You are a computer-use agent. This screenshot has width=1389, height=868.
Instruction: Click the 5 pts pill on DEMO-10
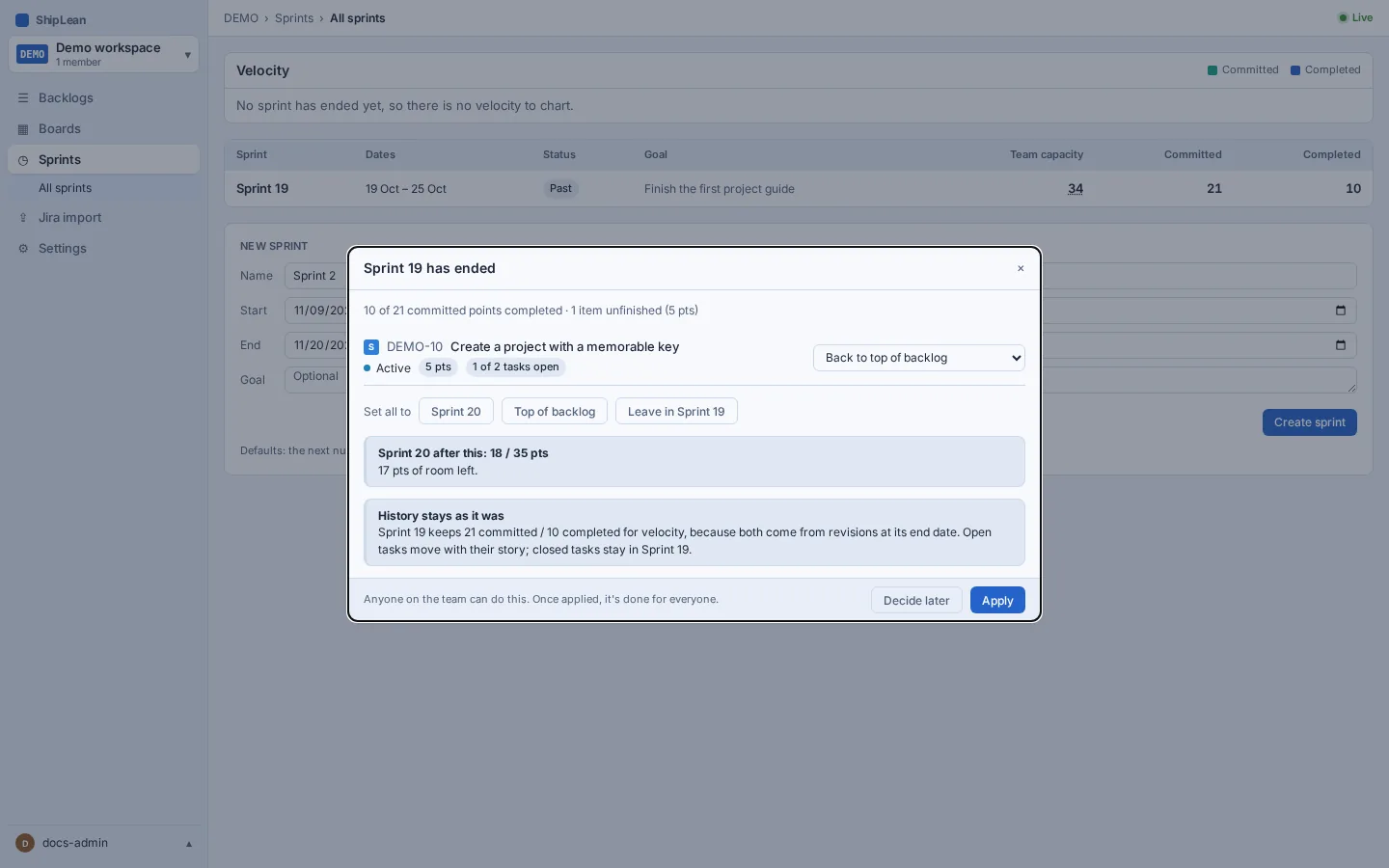[438, 367]
